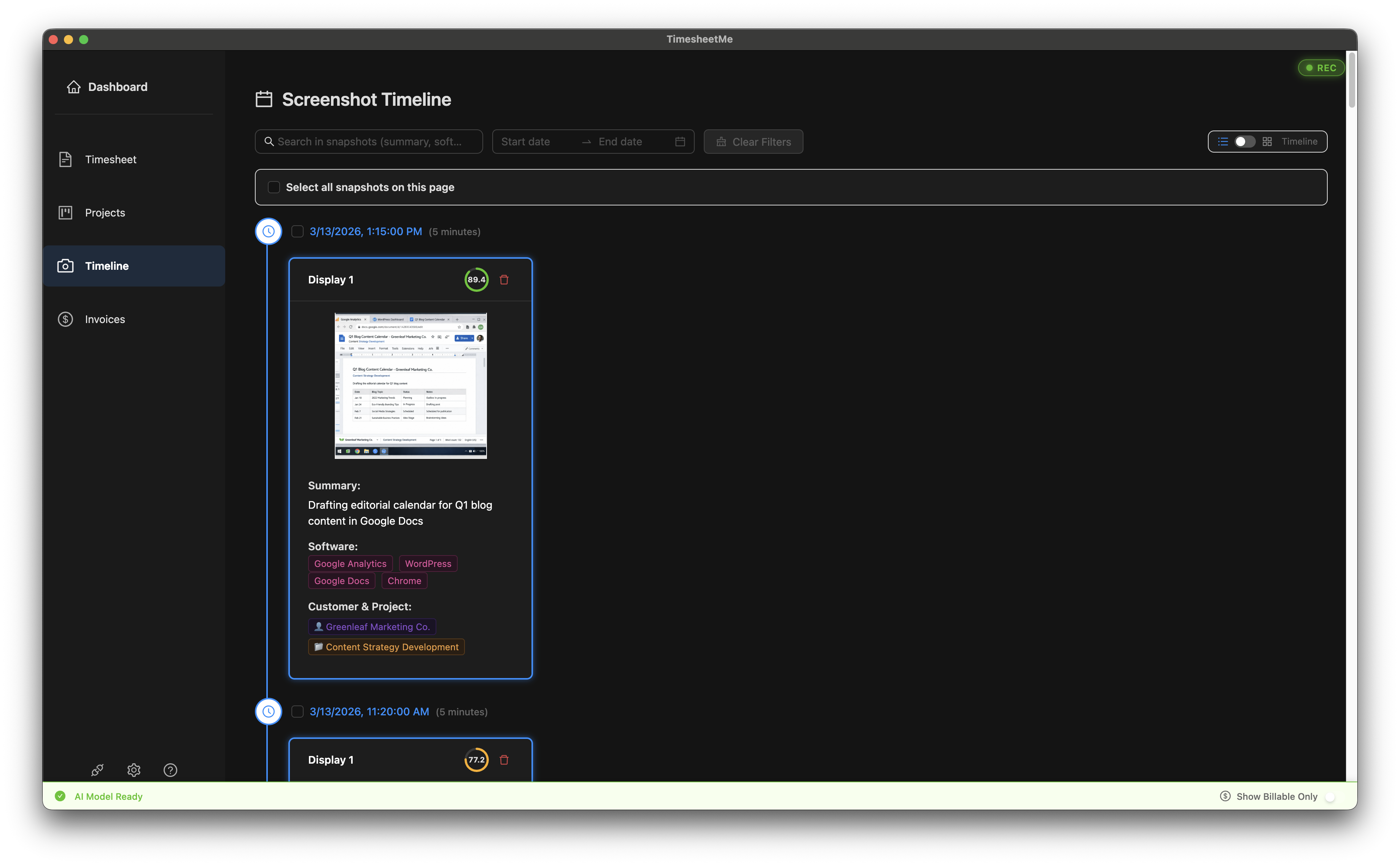Viewport: 1400px width, 866px height.
Task: Click trash icon on 77.2 snapshot
Action: (504, 759)
